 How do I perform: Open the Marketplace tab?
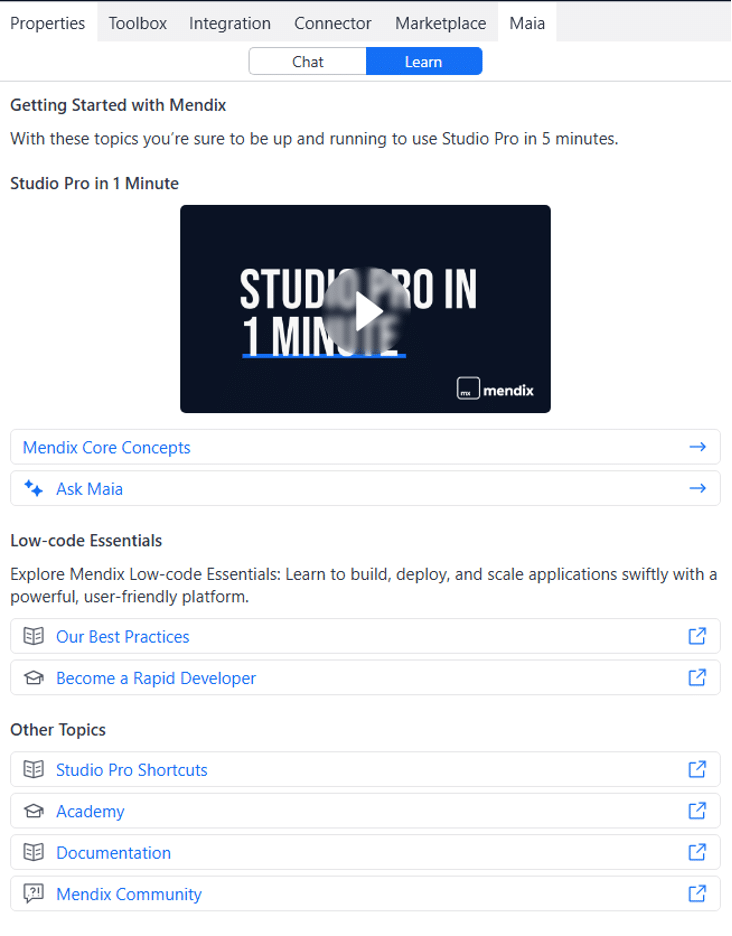pos(440,23)
